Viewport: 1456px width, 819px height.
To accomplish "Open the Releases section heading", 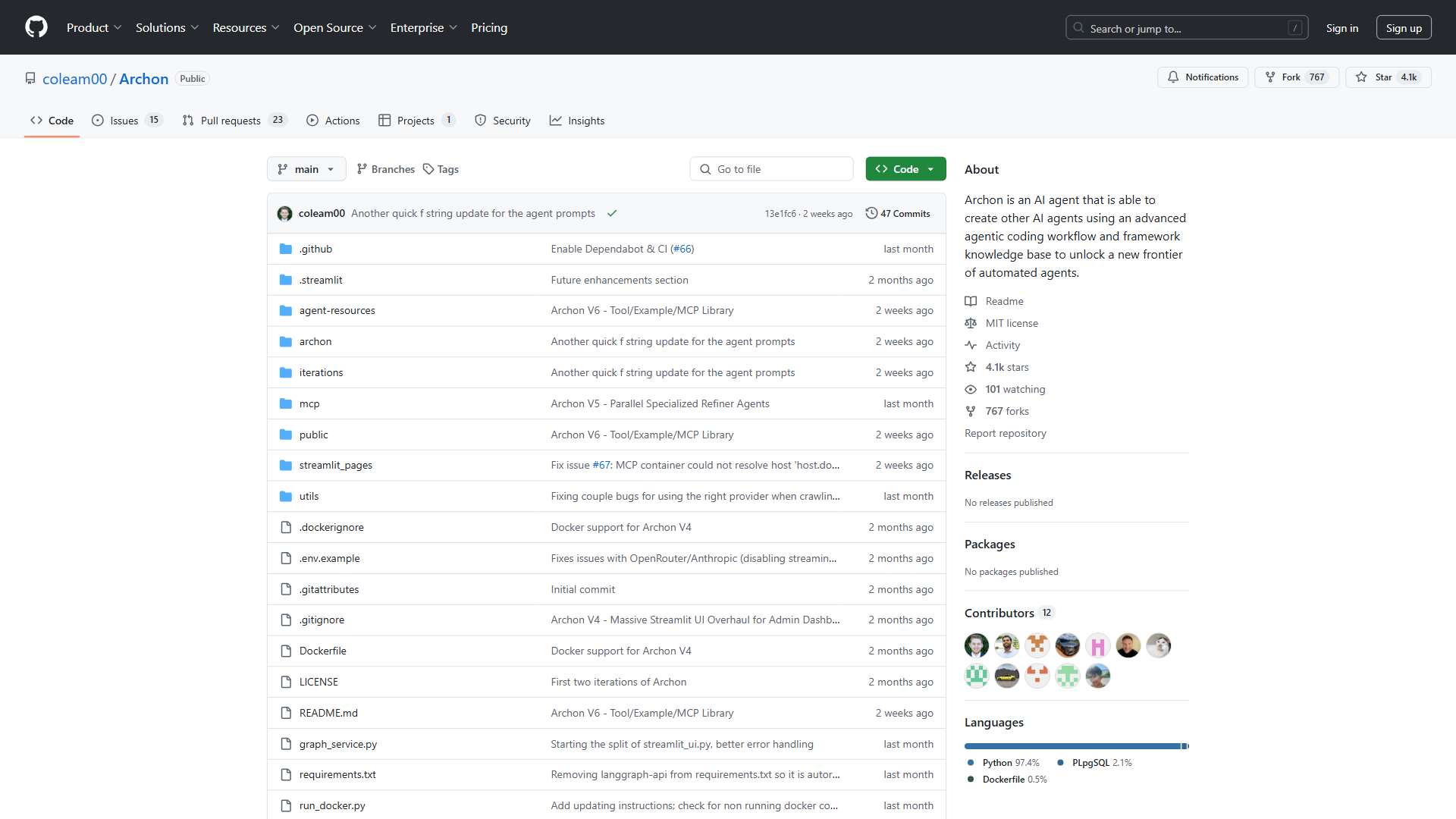I will click(988, 475).
